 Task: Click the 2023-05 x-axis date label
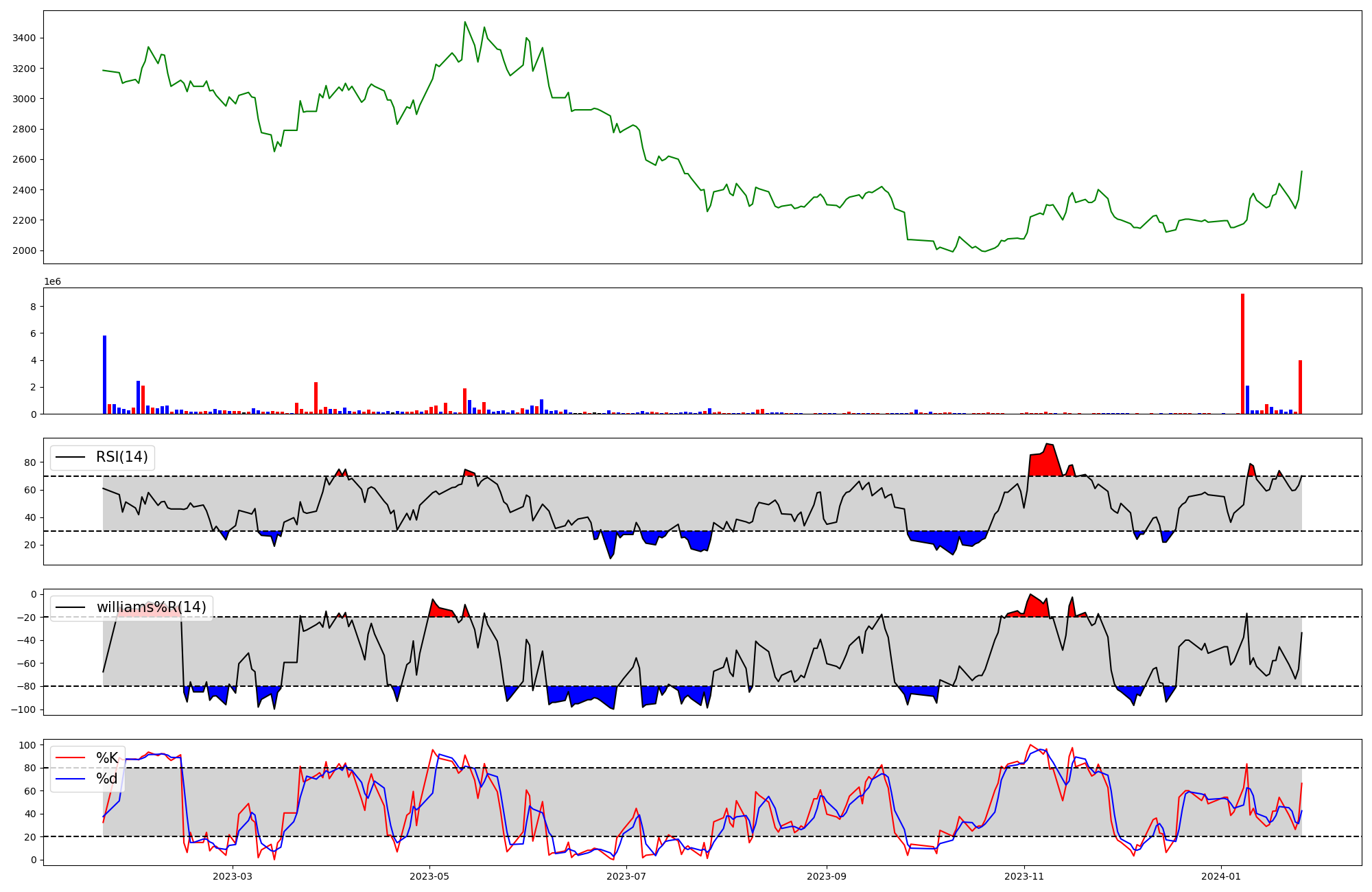429,876
